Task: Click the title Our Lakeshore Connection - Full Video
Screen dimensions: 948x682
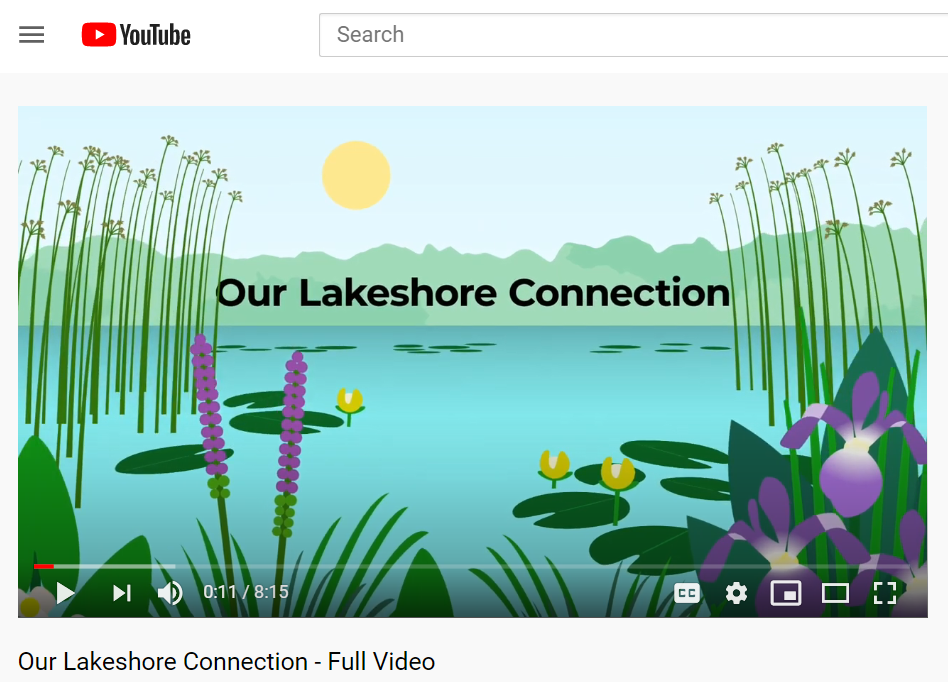Action: (227, 661)
